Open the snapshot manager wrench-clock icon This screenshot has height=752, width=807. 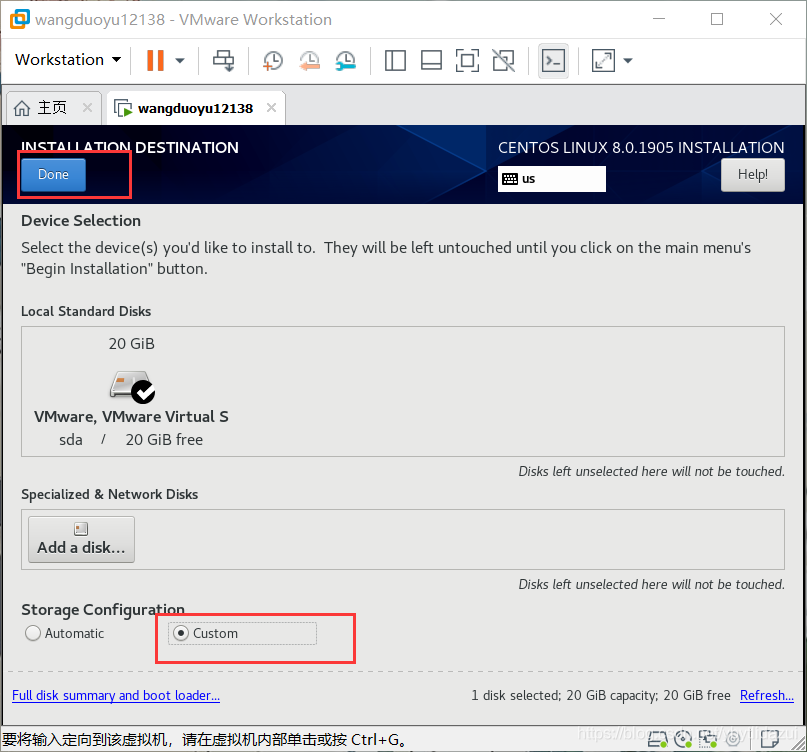click(346, 60)
